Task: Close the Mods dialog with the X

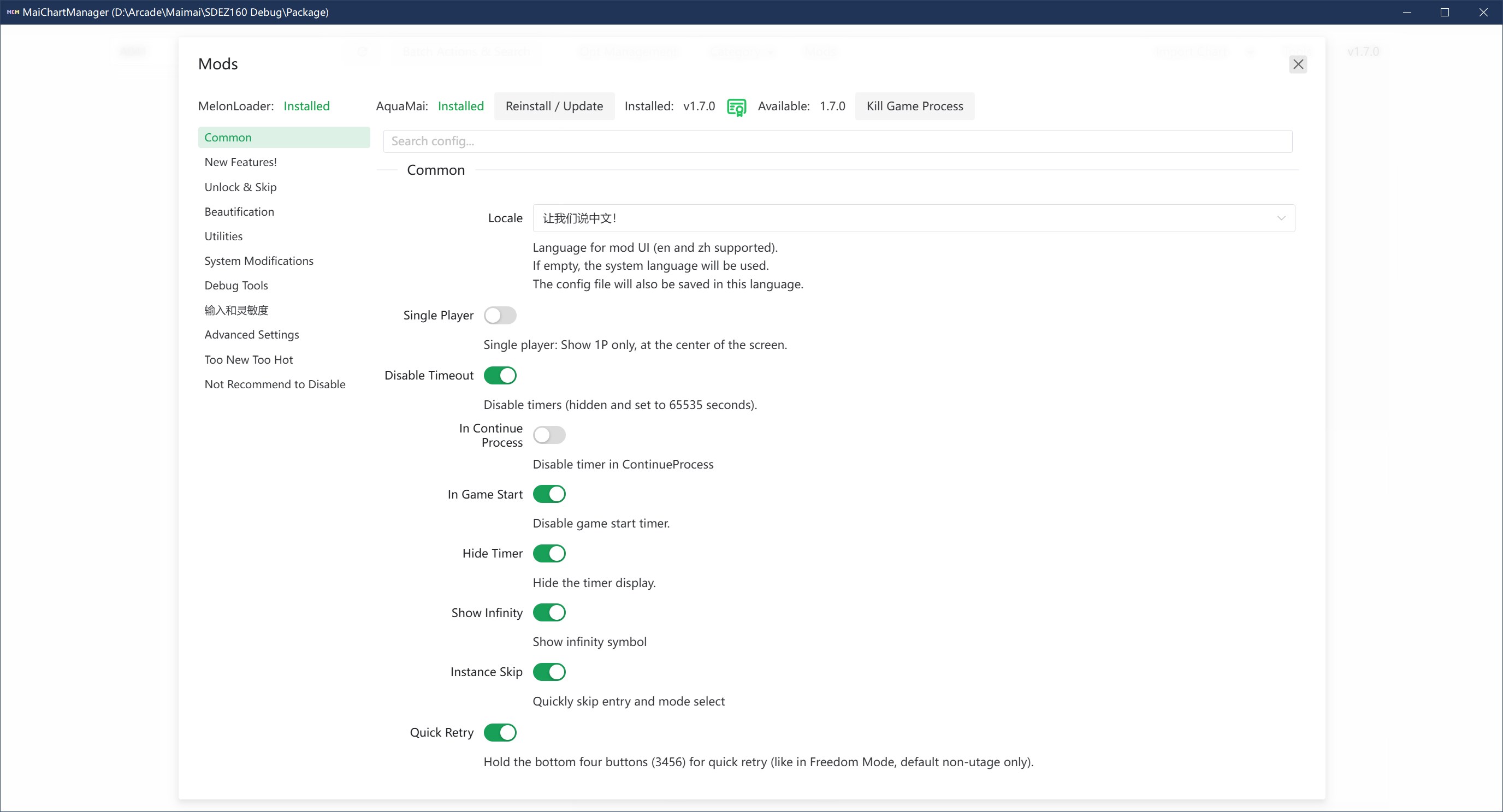Action: pos(1298,64)
